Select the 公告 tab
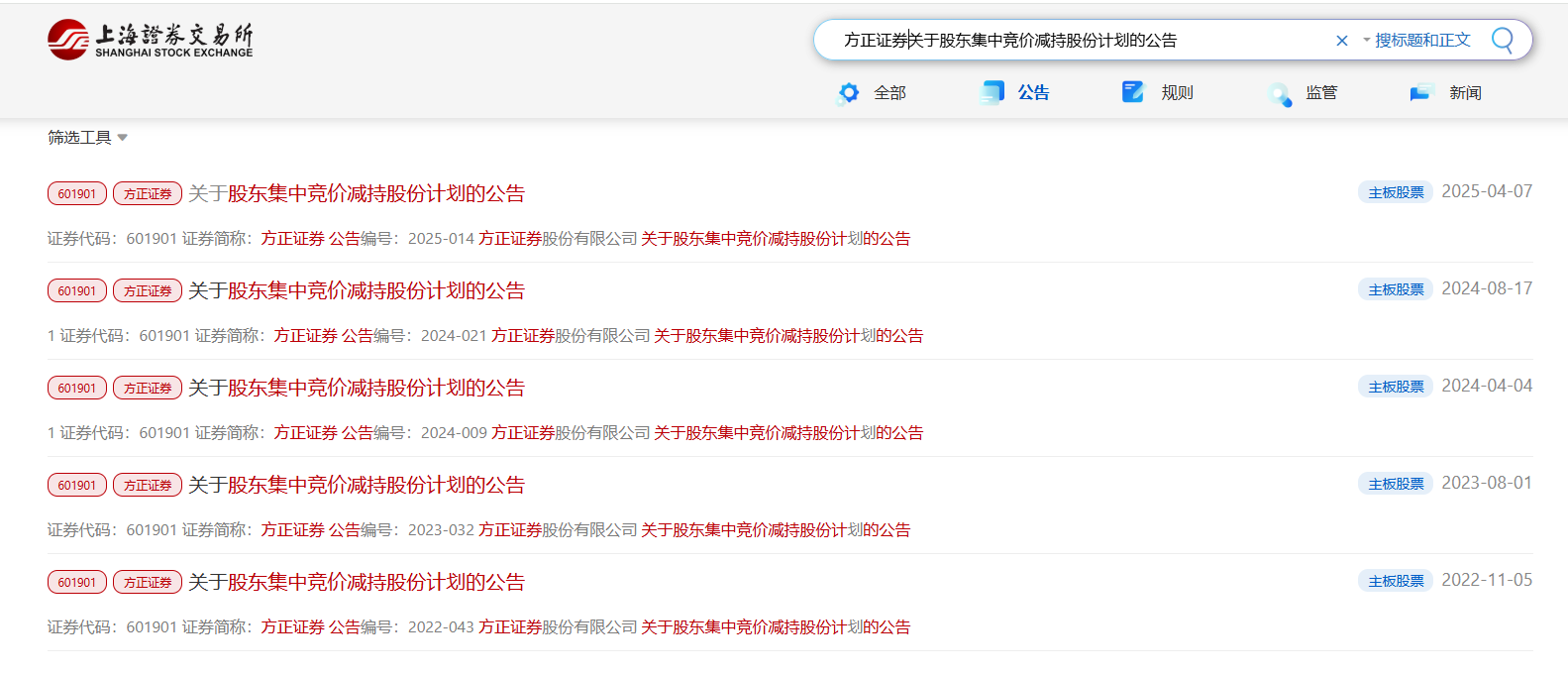Screen dimensions: 1568x677 click(x=1033, y=93)
